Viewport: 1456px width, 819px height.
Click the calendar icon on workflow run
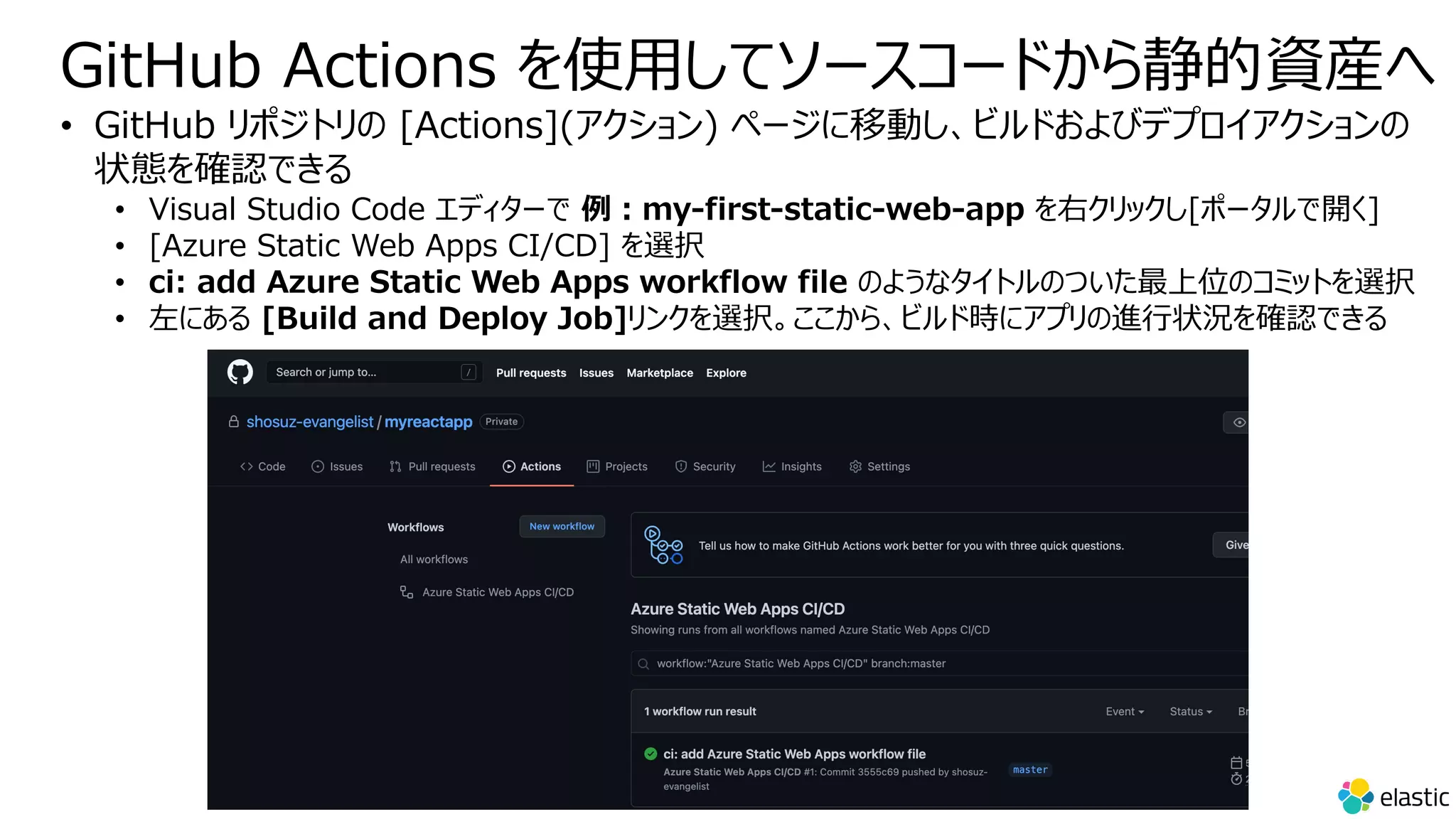click(x=1236, y=762)
